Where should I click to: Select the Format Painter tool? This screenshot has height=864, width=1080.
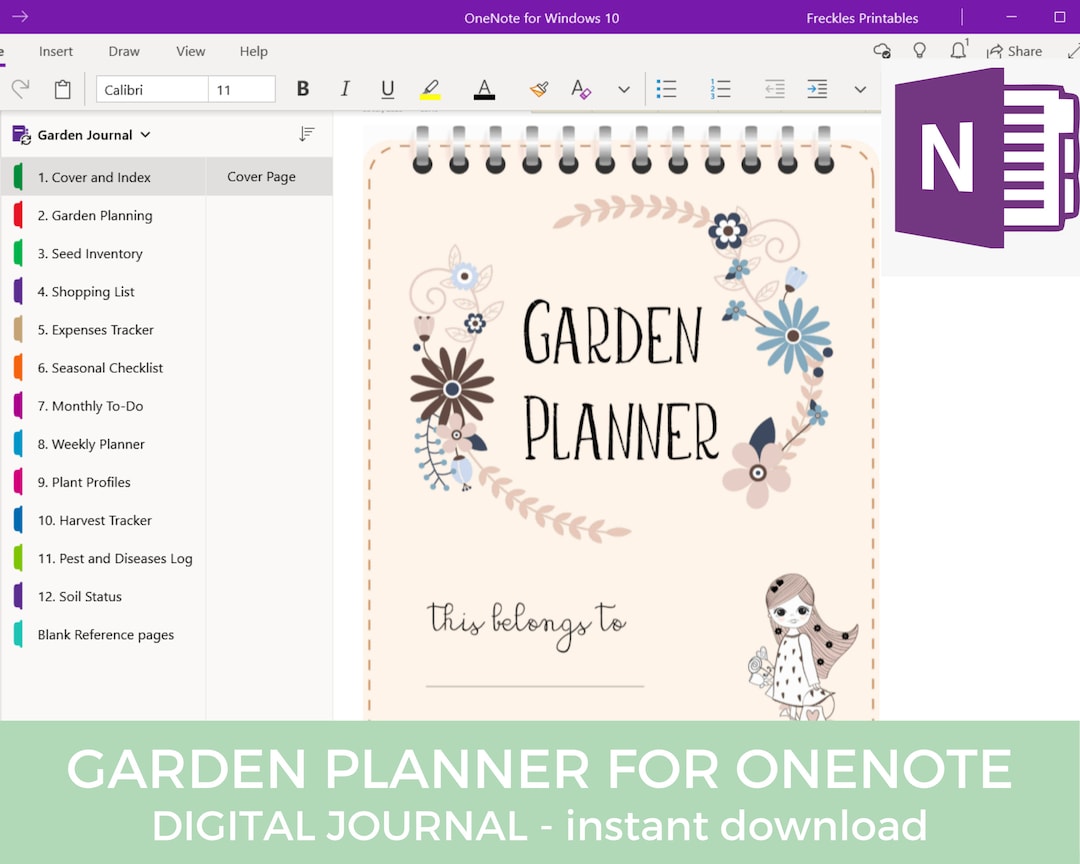coord(538,89)
